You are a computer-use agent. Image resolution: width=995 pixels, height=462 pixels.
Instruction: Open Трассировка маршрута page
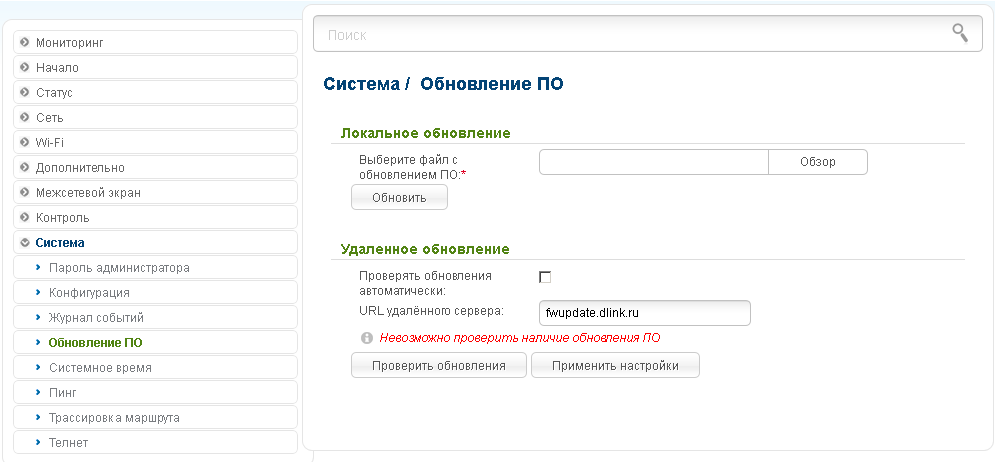114,418
